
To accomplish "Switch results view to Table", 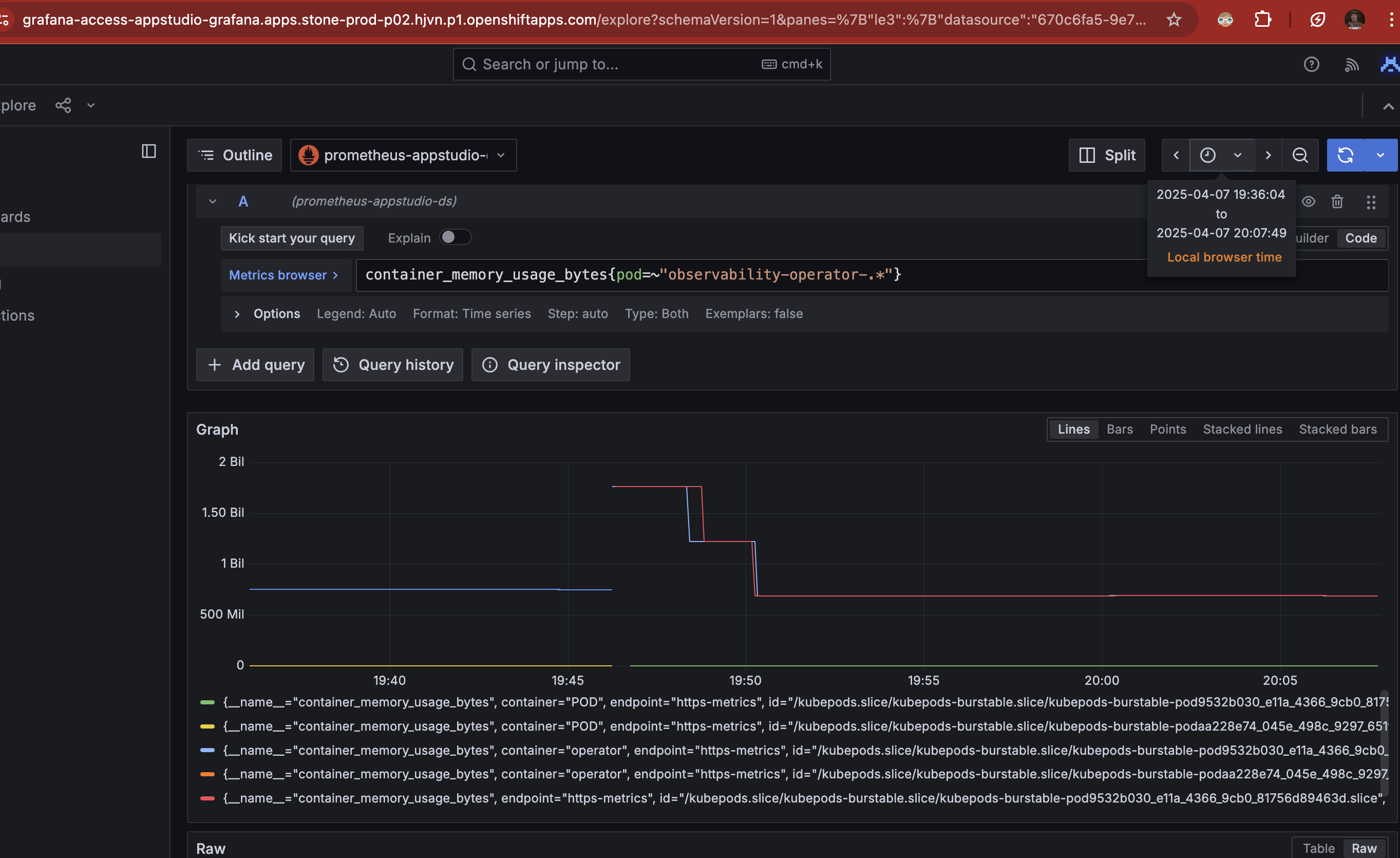I will (x=1318, y=848).
